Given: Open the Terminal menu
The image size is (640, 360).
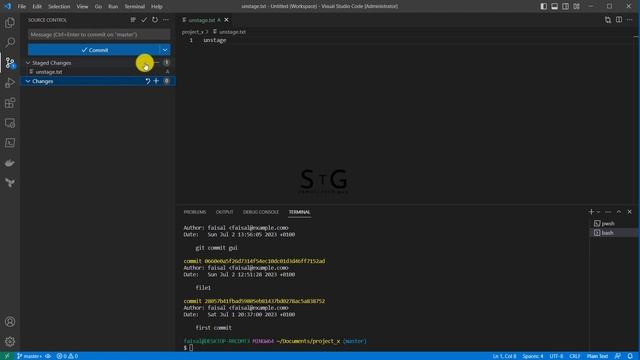Looking at the screenshot, I should click(x=135, y=6).
